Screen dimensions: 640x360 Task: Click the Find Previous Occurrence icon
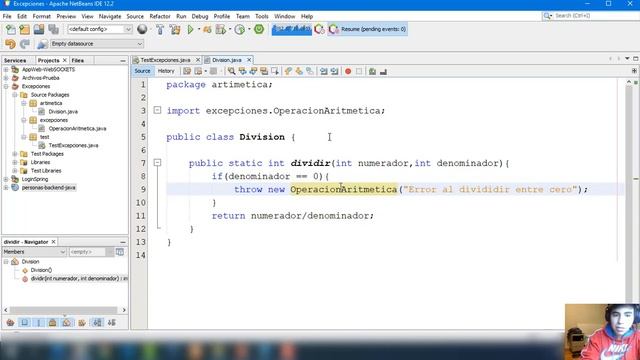(x=242, y=71)
